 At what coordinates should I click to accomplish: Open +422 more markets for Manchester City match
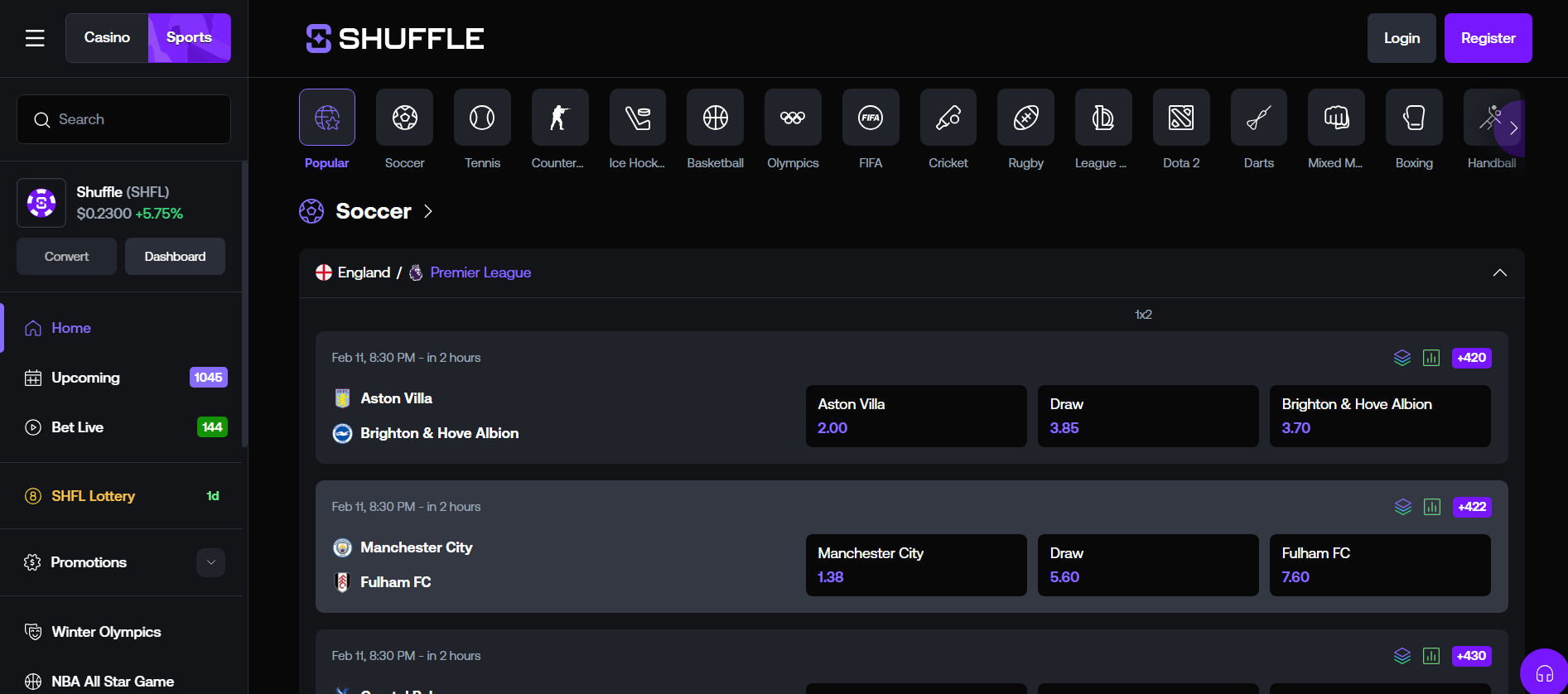click(x=1472, y=507)
